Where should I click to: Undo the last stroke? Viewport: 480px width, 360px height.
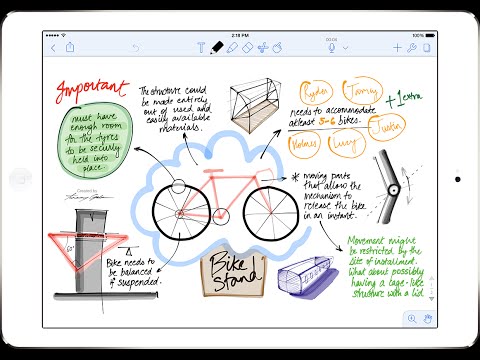click(136, 48)
